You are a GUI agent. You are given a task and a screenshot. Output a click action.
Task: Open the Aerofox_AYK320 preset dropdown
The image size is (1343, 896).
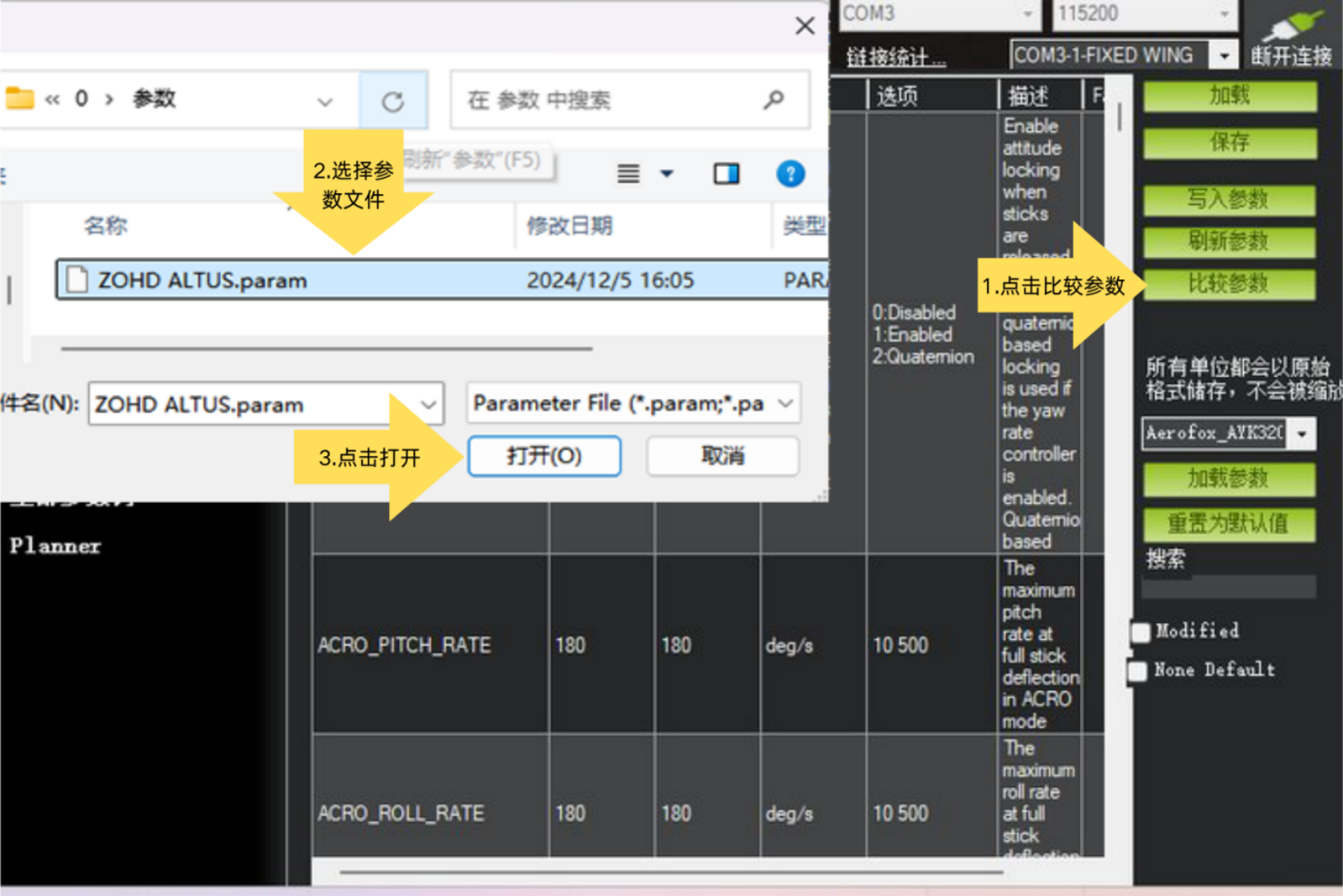click(x=1301, y=433)
